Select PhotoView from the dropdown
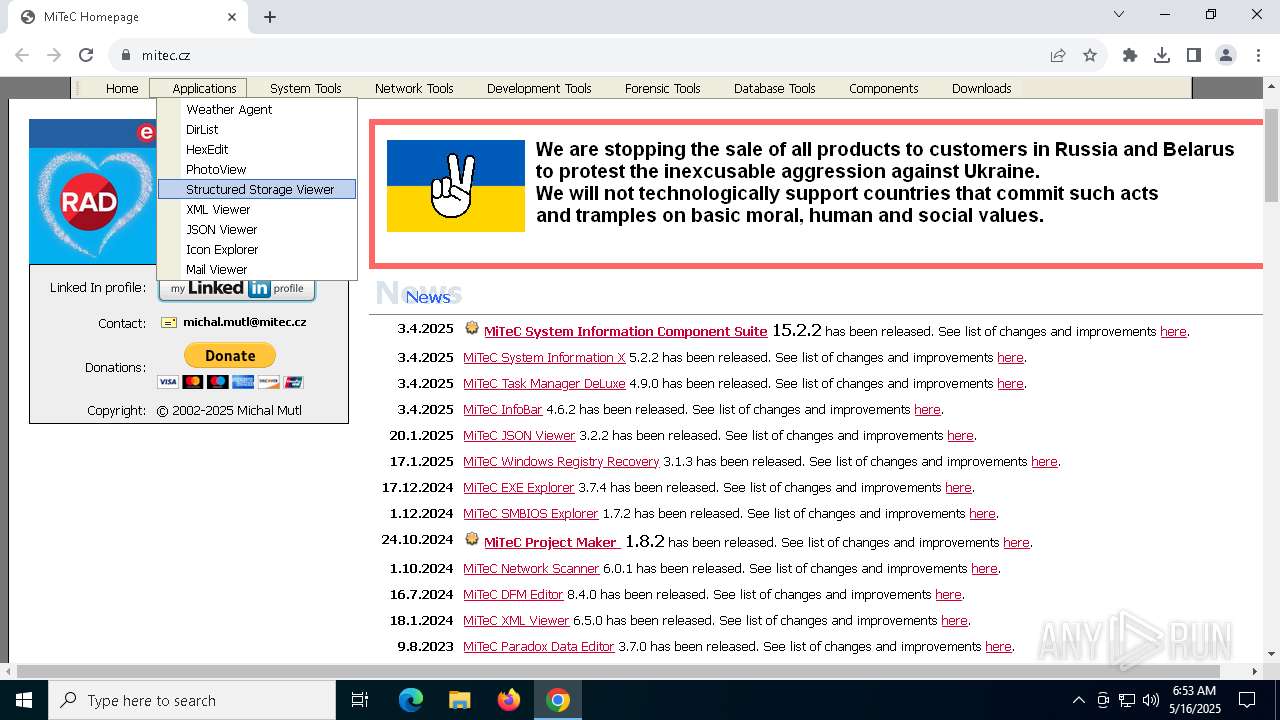The image size is (1280, 720). coord(257,169)
